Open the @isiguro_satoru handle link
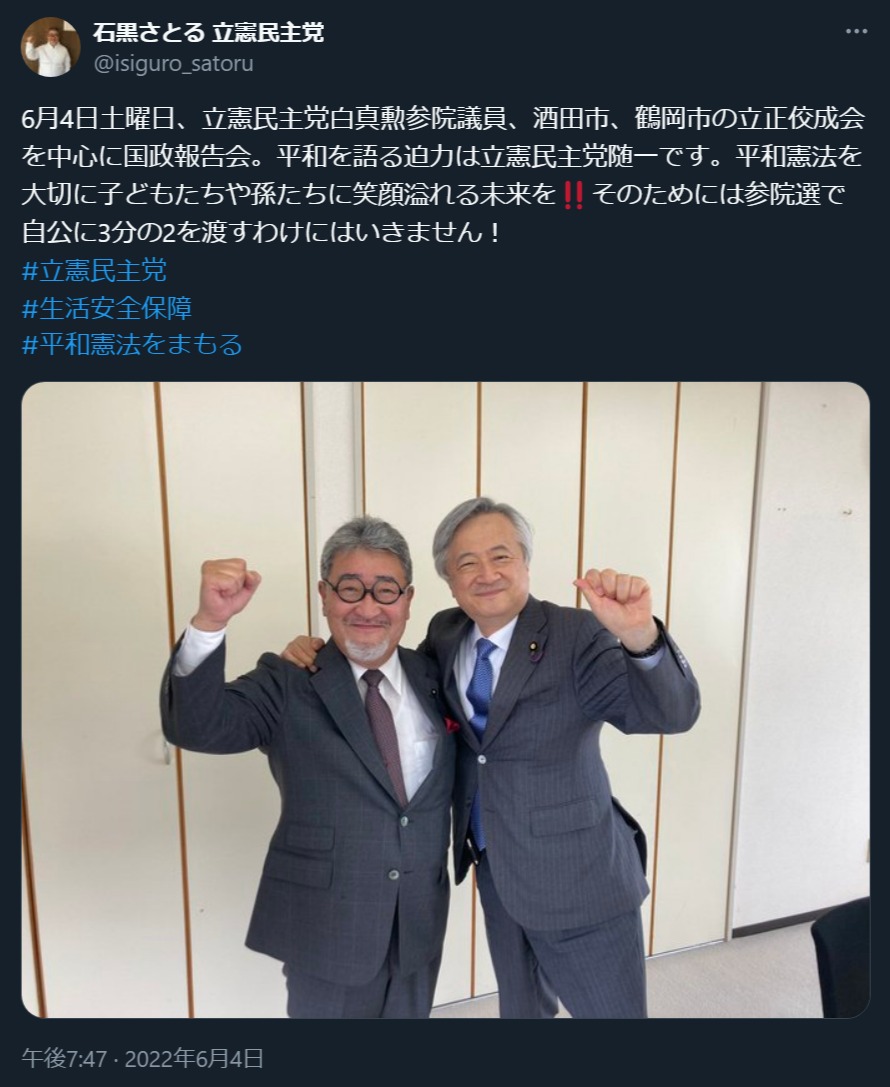This screenshot has height=1087, width=890. [x=173, y=64]
